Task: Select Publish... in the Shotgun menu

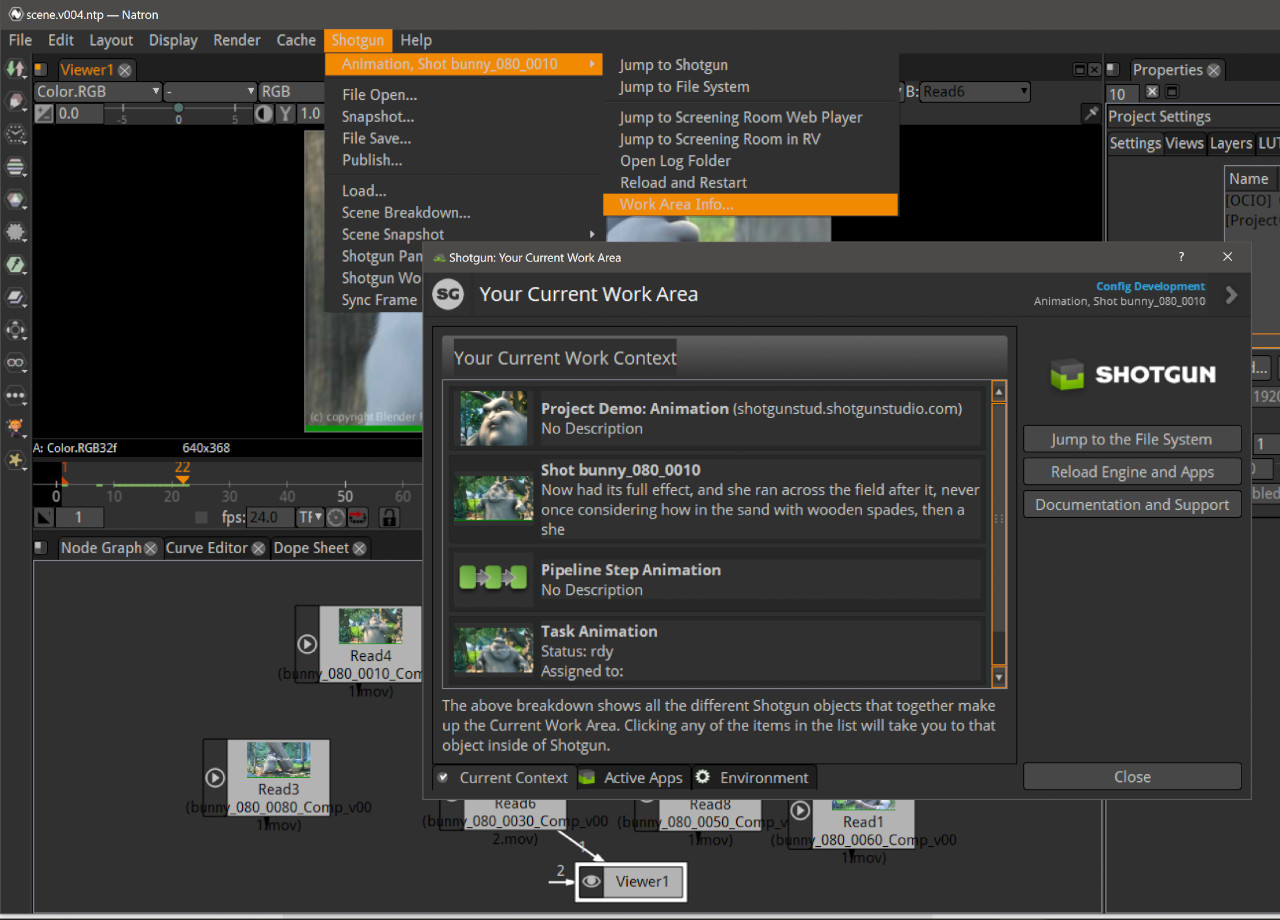Action: point(372,160)
